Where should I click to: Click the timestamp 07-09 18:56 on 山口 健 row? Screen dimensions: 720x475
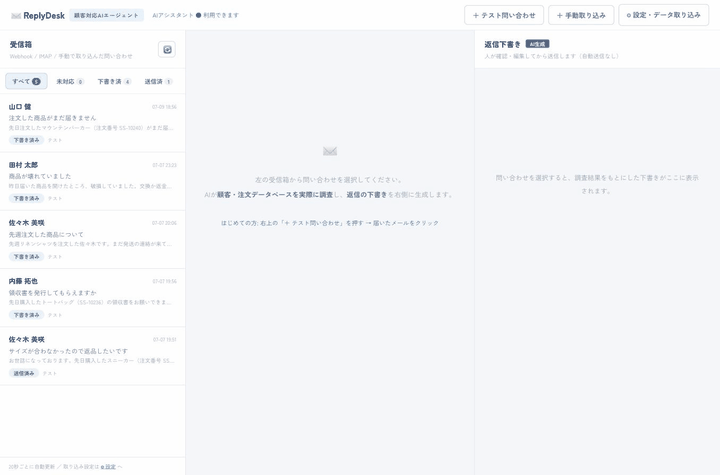(x=164, y=107)
